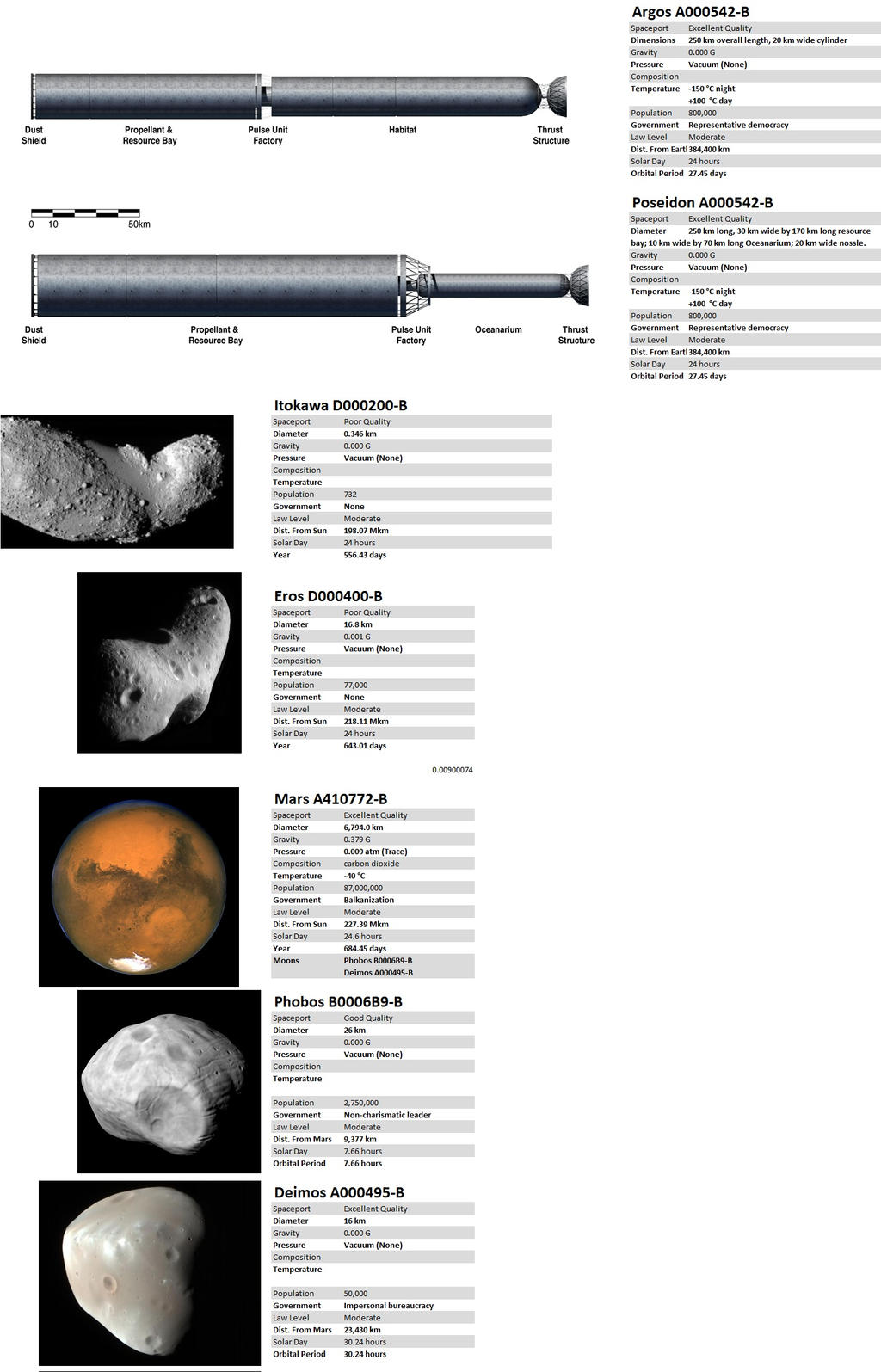Click the Phobos moon image
881x1372 pixels.
coord(169,1081)
